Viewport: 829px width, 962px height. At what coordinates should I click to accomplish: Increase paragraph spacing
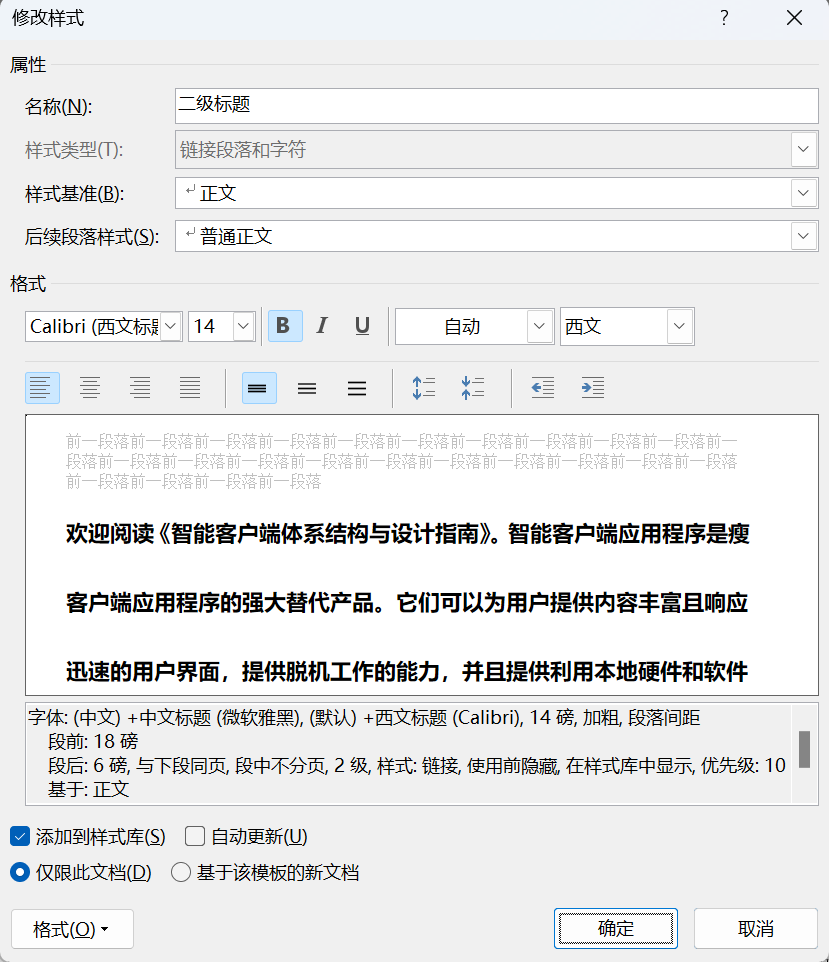[423, 388]
